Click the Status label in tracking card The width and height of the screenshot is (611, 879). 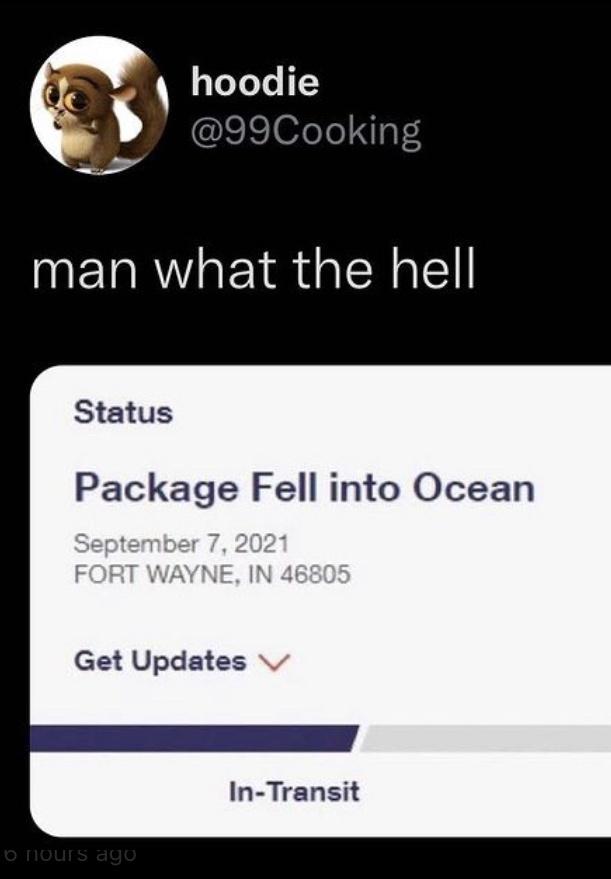[x=123, y=412]
